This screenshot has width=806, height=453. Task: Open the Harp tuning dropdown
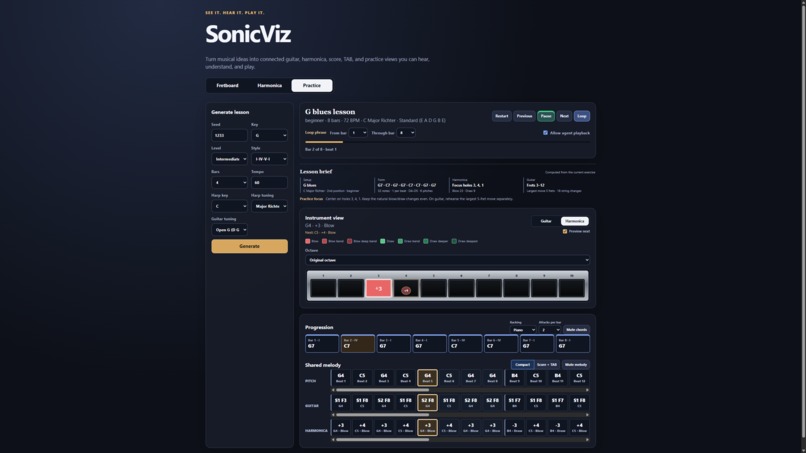tap(269, 206)
